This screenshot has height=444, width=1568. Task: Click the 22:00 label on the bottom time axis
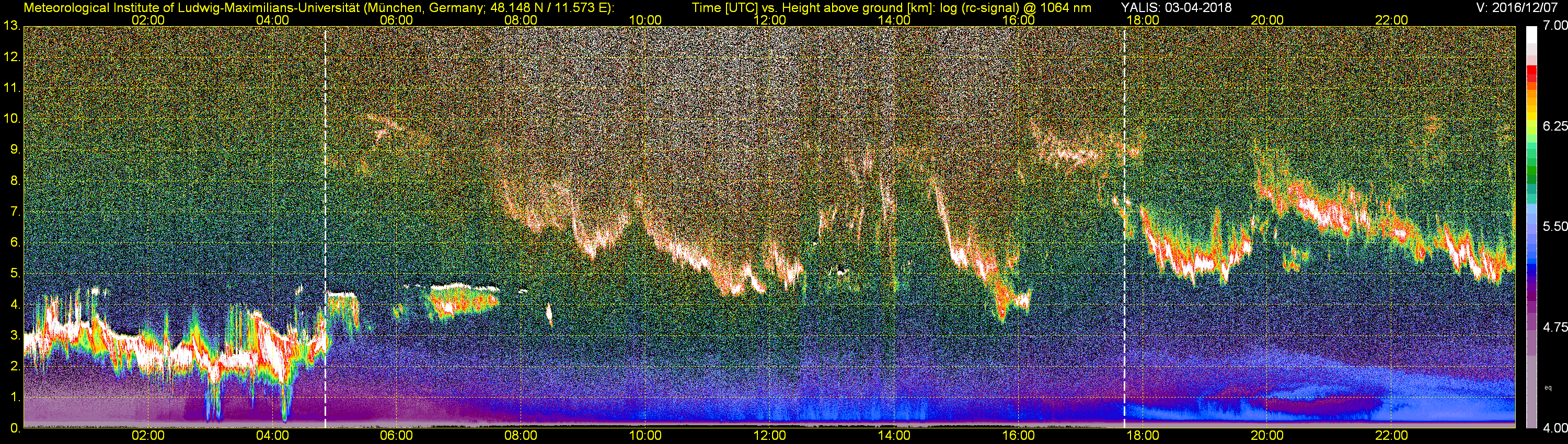[1391, 436]
